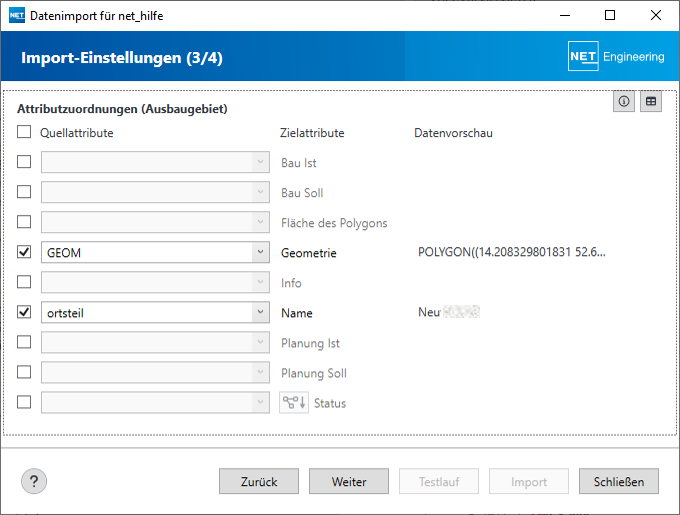
Task: Enable the Bau Ist checkbox
Action: [x=24, y=162]
